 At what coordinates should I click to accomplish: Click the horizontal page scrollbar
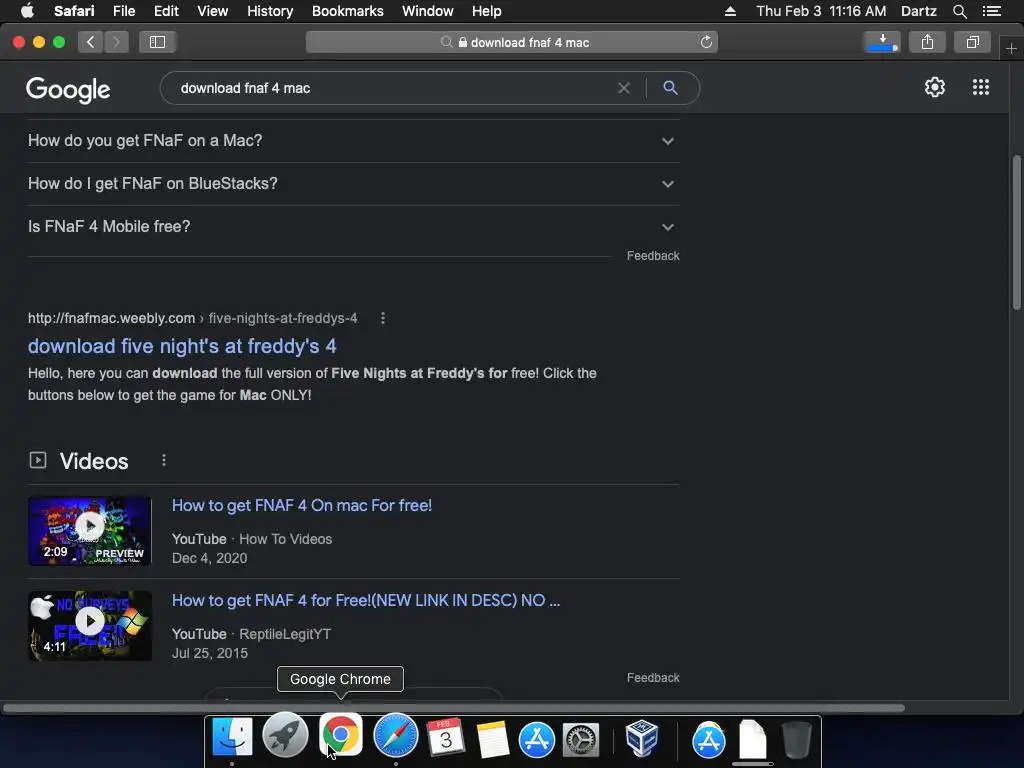[453, 708]
